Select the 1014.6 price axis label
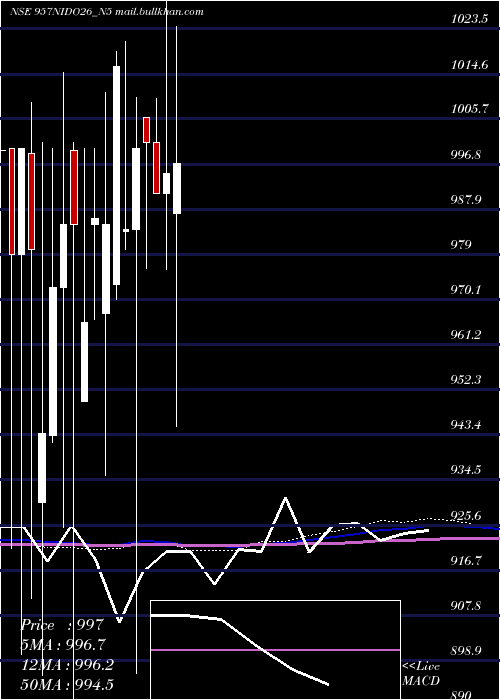The width and height of the screenshot is (500, 700). 469,65
